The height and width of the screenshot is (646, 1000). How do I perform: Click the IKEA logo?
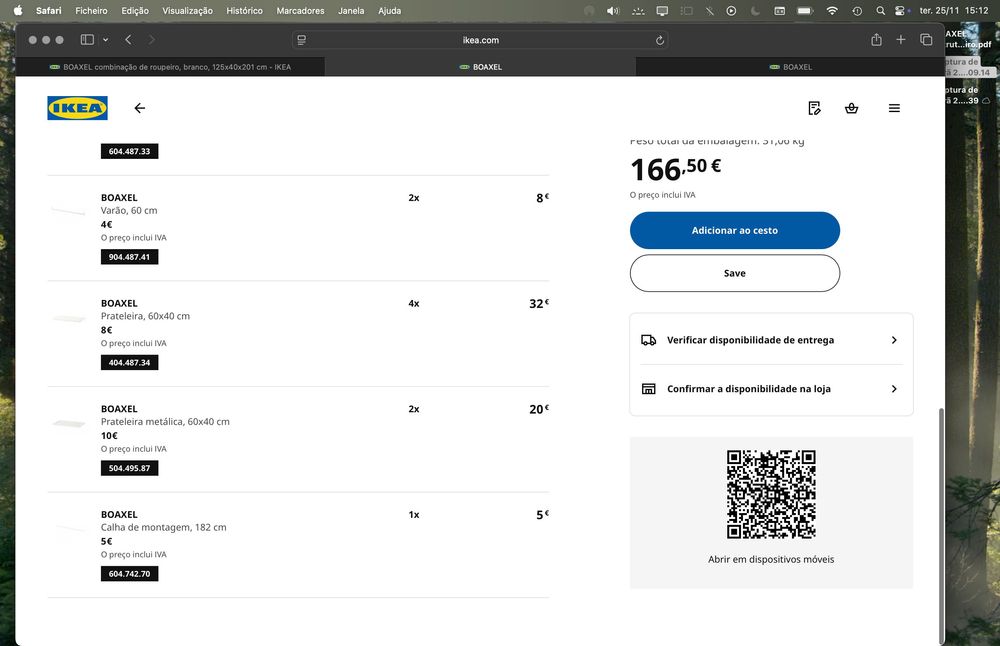[77, 108]
